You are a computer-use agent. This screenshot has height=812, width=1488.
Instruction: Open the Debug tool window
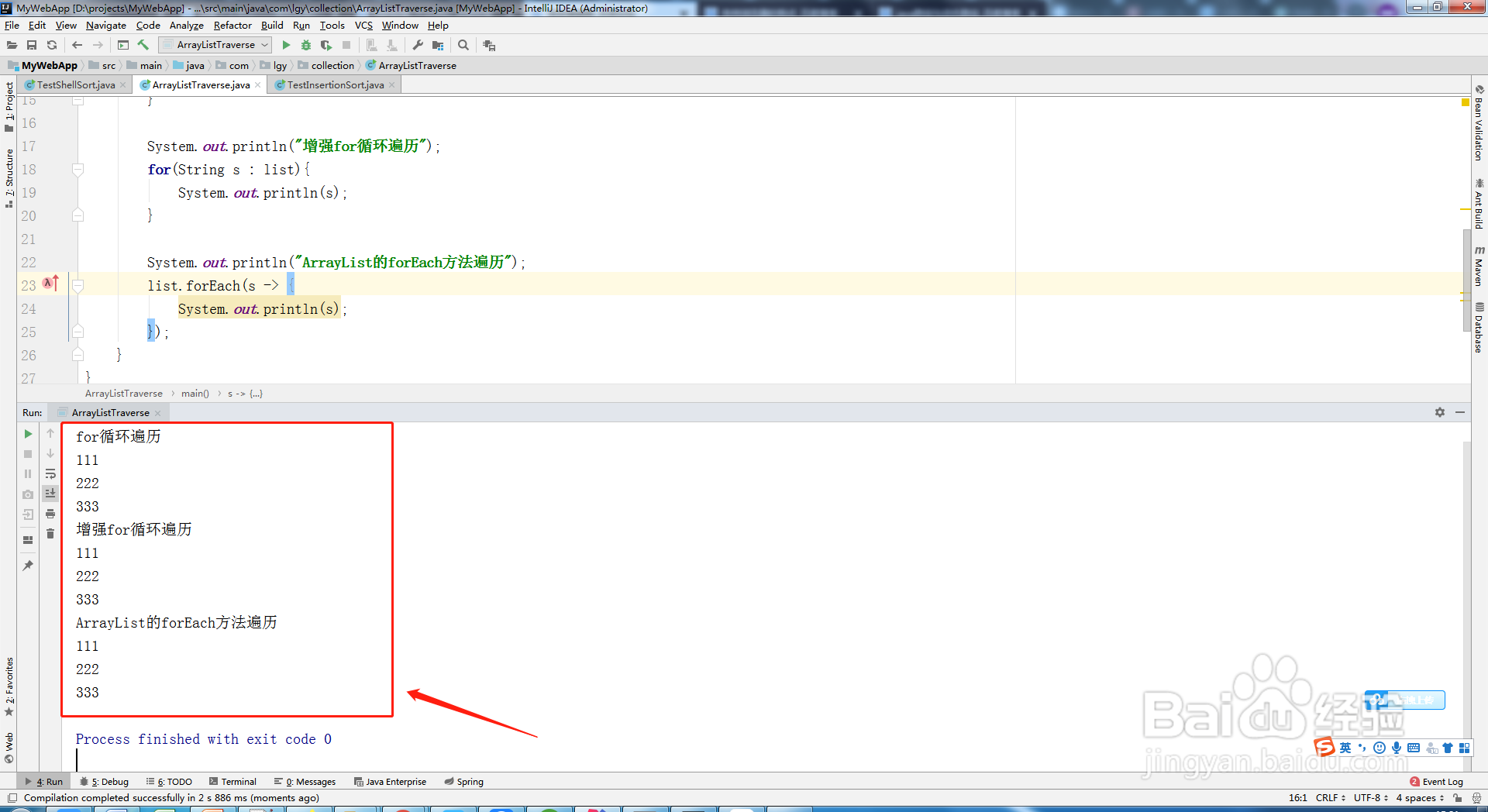pyautogui.click(x=105, y=782)
